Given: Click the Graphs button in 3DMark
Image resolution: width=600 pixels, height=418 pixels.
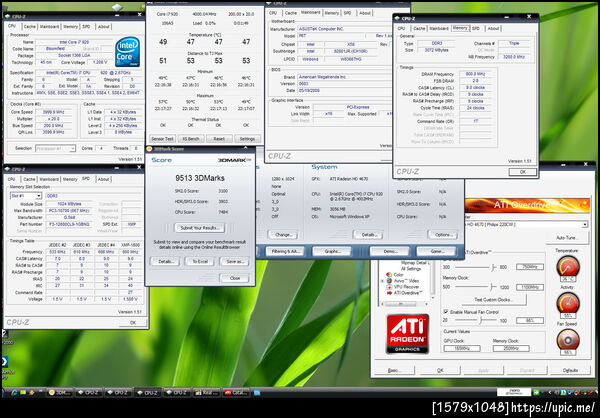Looking at the screenshot, I should coord(332,251).
